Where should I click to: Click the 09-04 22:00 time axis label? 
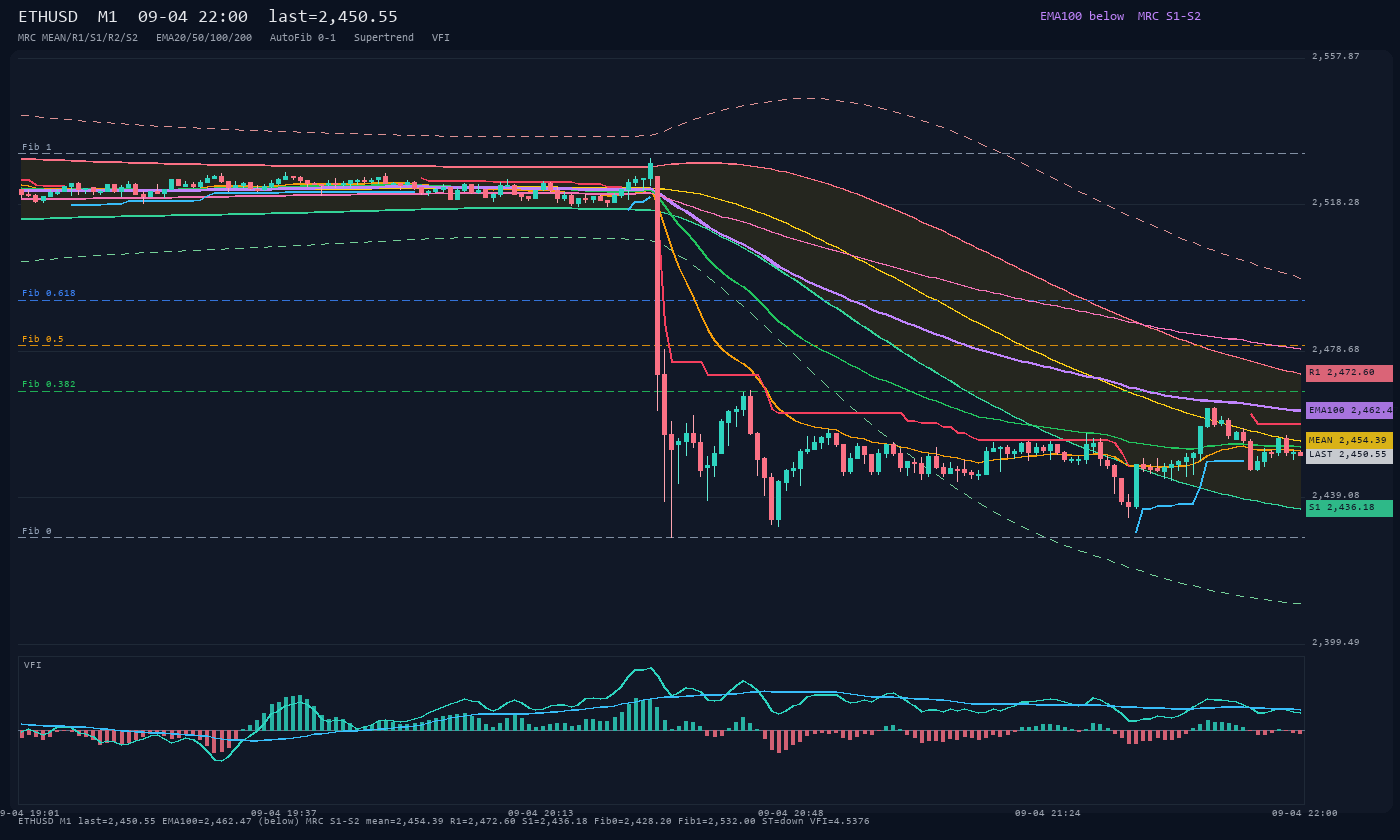click(1305, 814)
